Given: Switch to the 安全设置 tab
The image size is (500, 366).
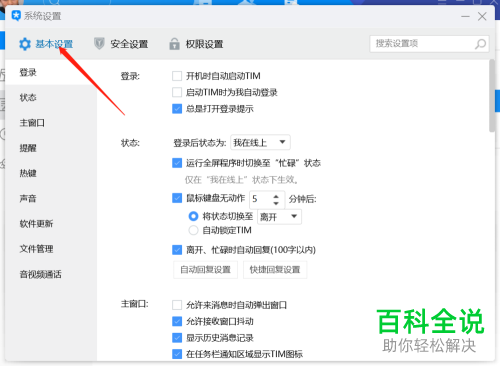Looking at the screenshot, I should pos(121,44).
